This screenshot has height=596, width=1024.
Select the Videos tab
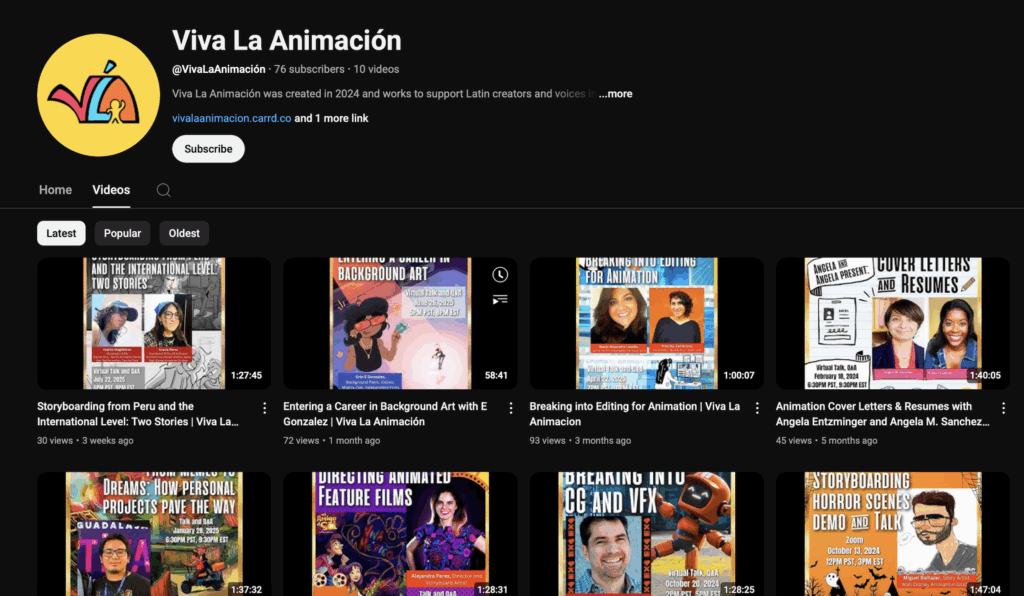click(111, 190)
